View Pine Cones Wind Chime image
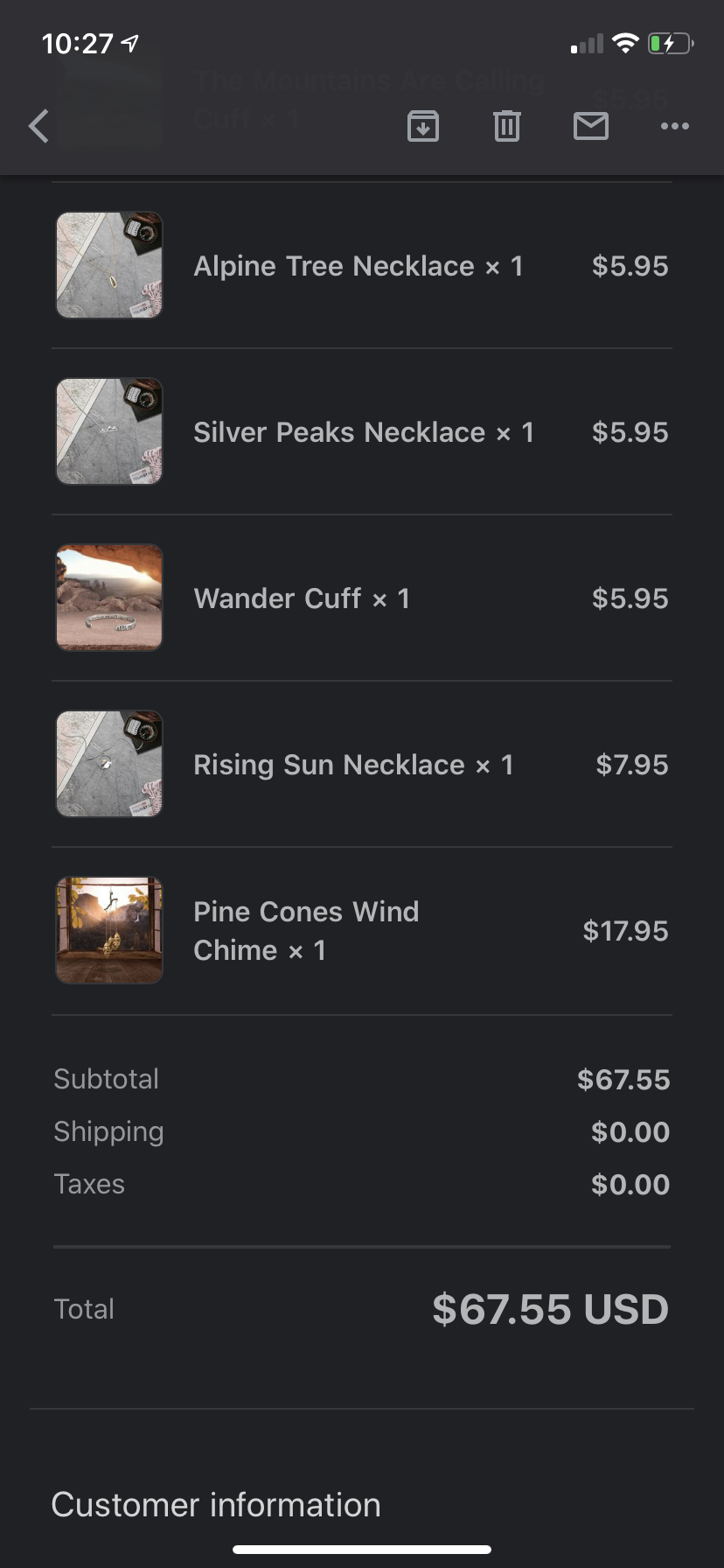This screenshot has height=1568, width=724. [x=109, y=930]
